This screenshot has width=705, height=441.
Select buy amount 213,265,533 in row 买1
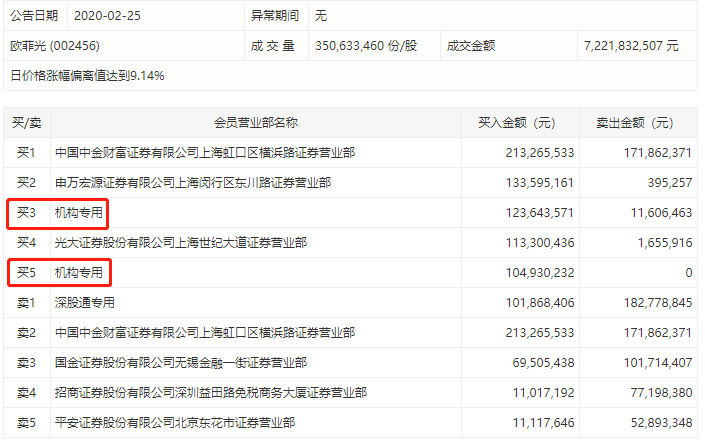click(x=540, y=153)
